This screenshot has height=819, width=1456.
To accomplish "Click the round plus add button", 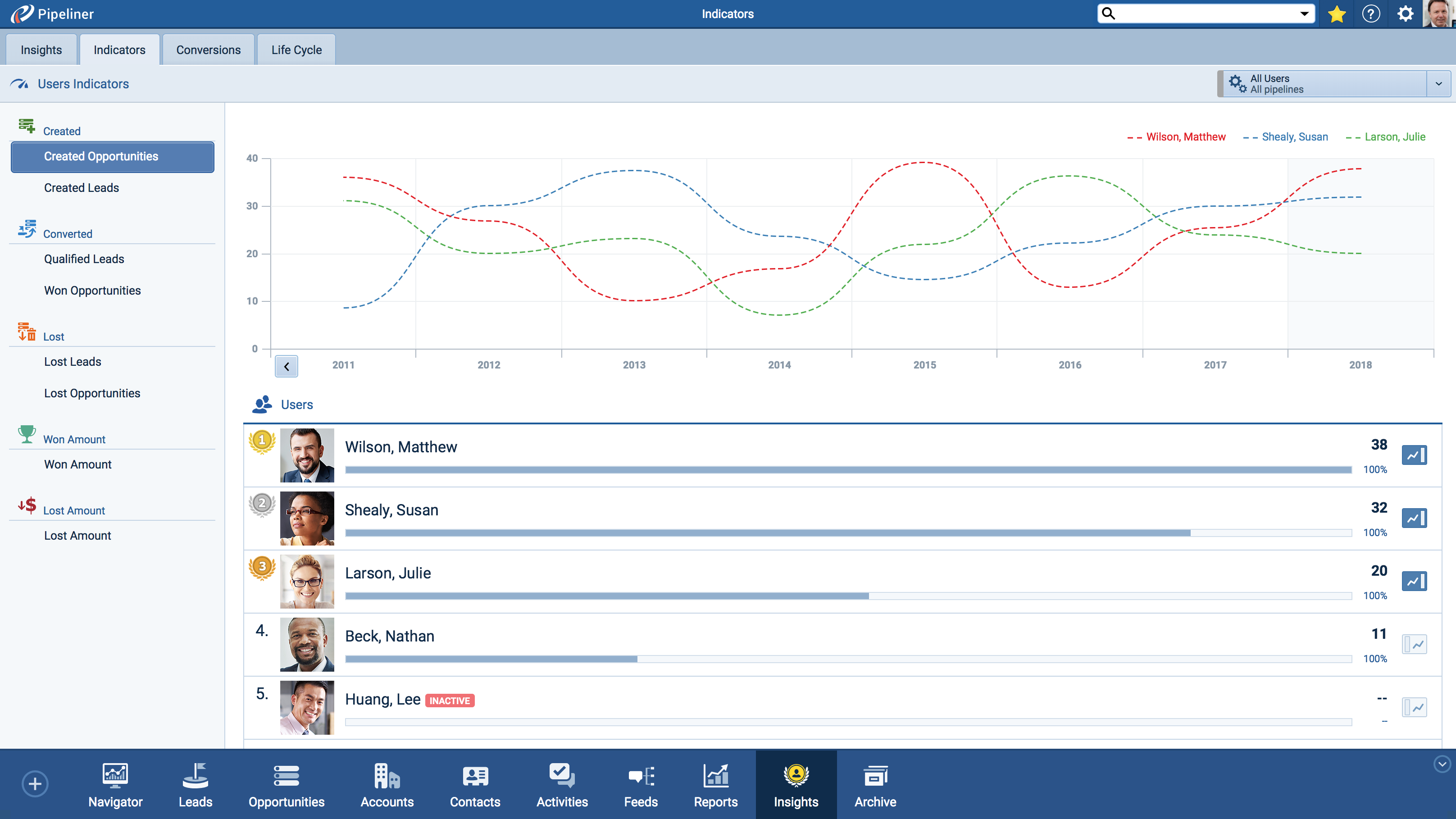I will pyautogui.click(x=35, y=784).
